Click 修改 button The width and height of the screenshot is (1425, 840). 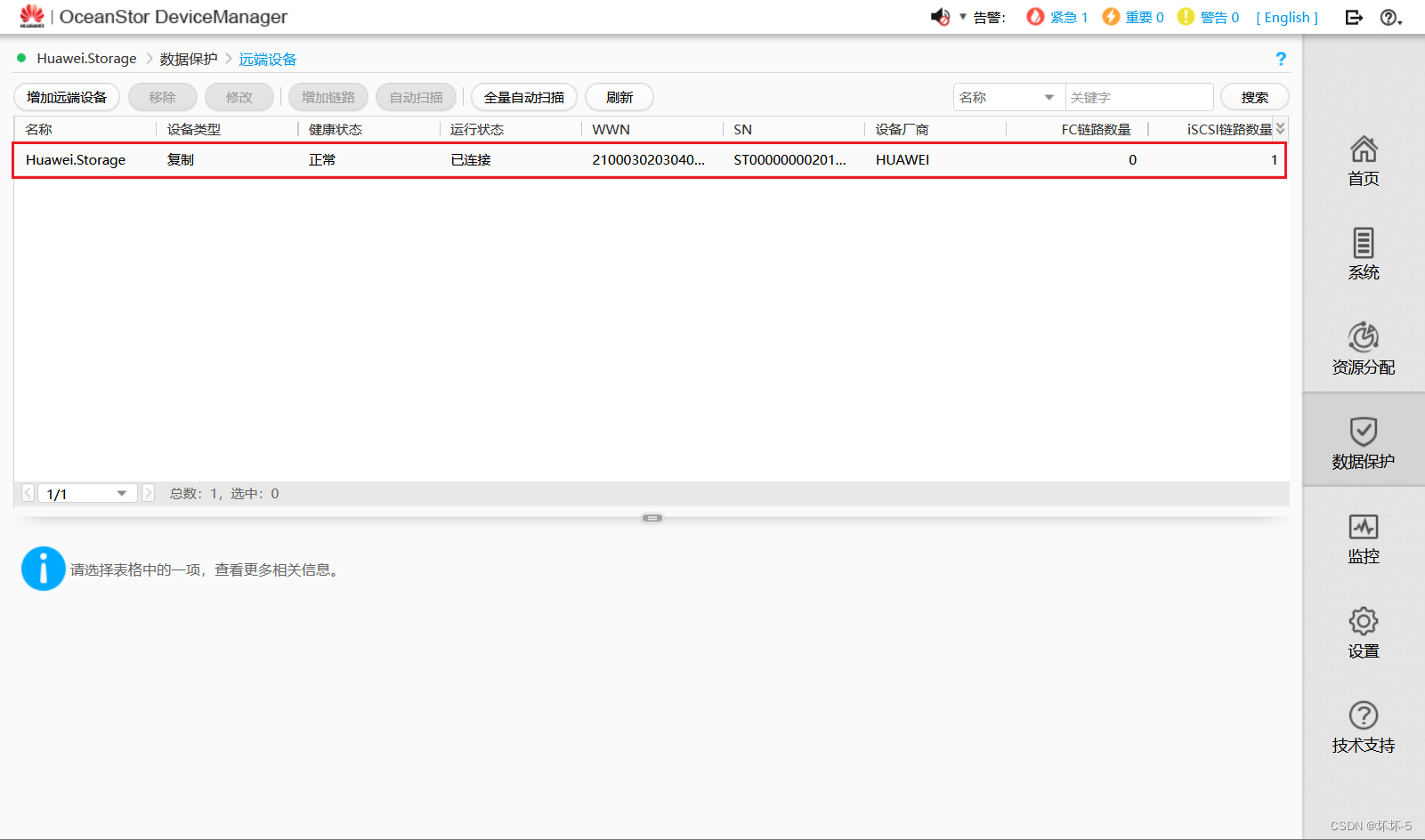pos(239,97)
